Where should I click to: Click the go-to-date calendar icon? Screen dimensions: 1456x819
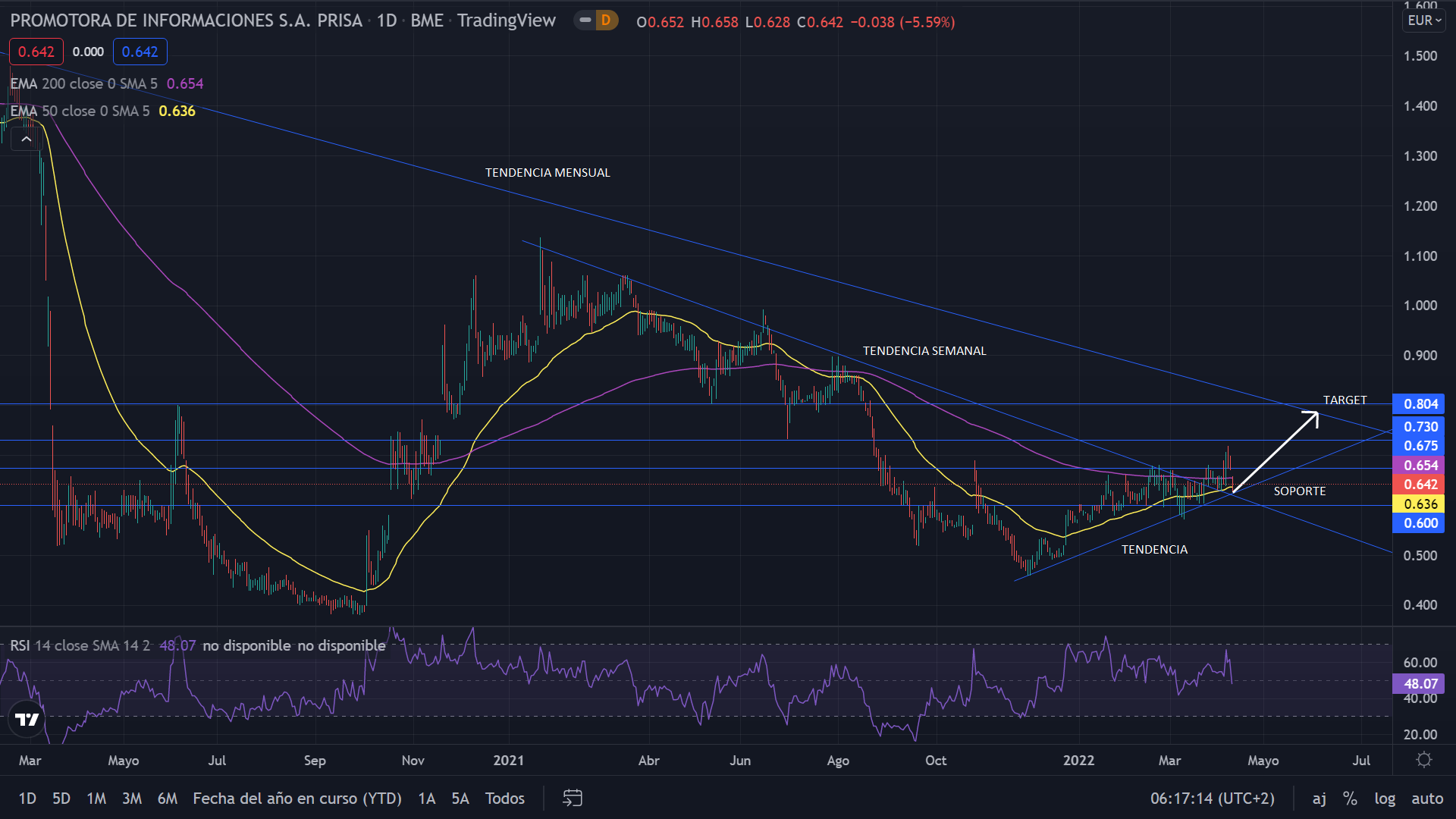tap(573, 798)
